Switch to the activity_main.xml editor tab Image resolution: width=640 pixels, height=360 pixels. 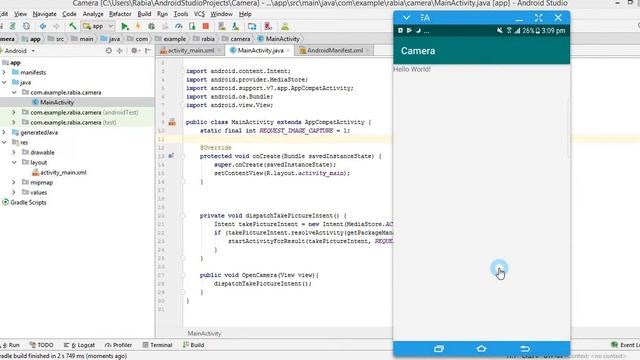click(x=191, y=51)
